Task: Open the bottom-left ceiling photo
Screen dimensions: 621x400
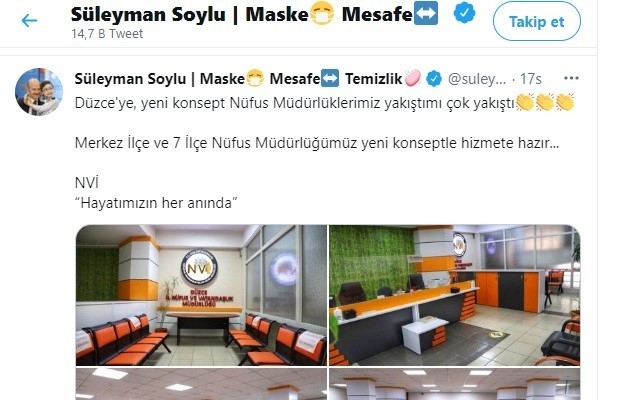Action: [202, 384]
